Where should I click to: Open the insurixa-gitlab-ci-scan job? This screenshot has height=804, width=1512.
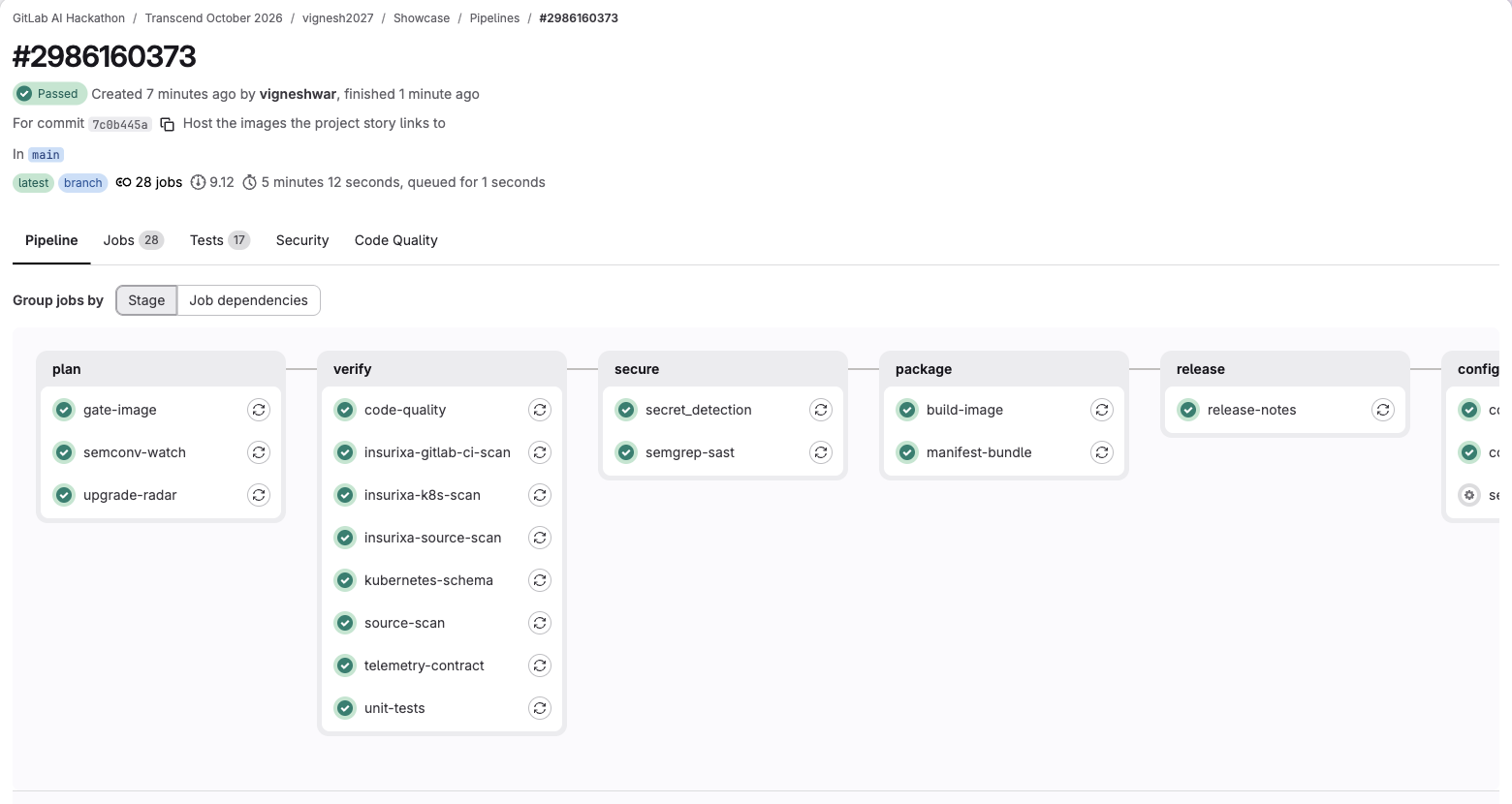click(x=437, y=452)
